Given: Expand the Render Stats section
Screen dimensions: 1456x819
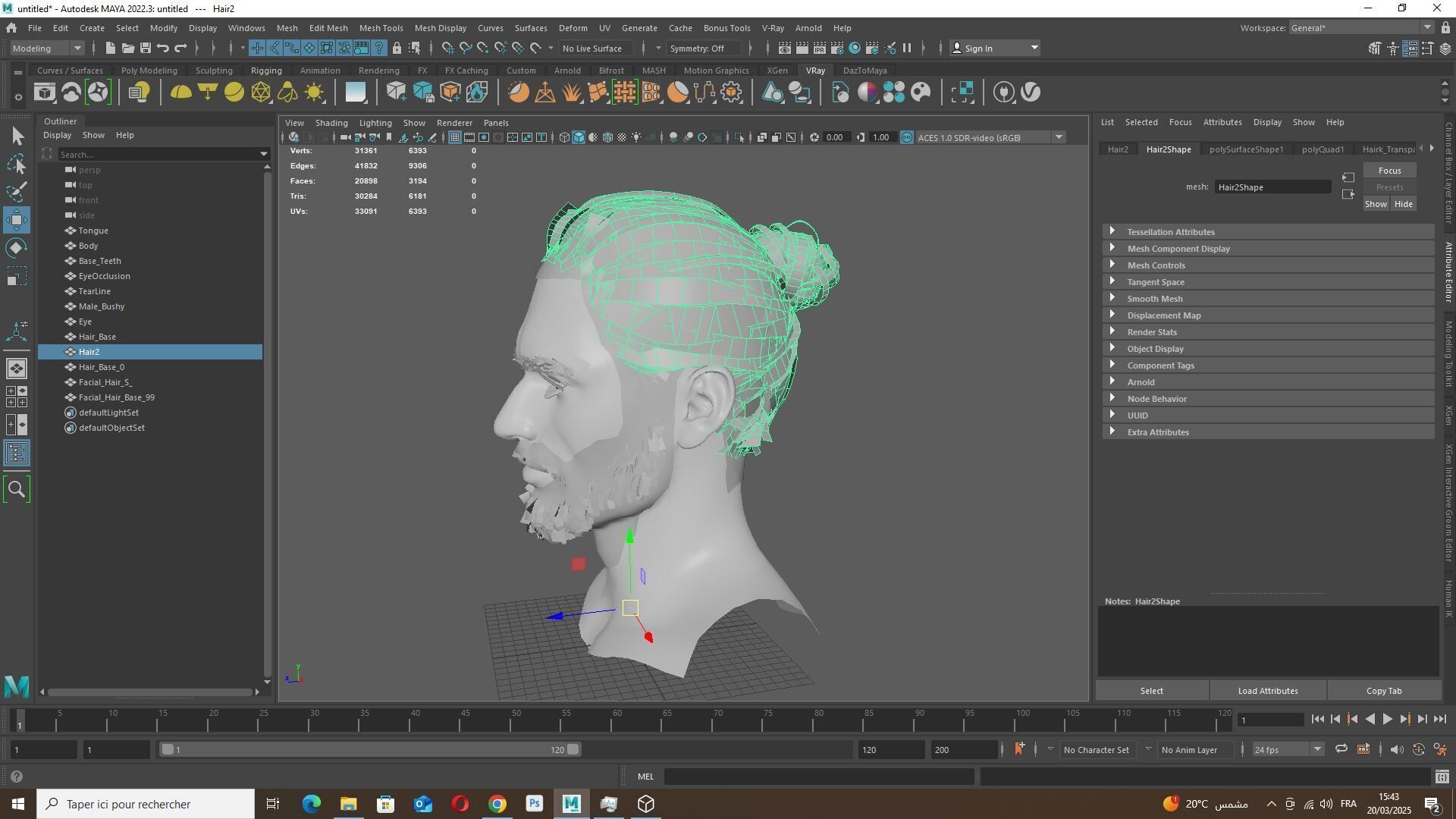Looking at the screenshot, I should (x=1268, y=332).
